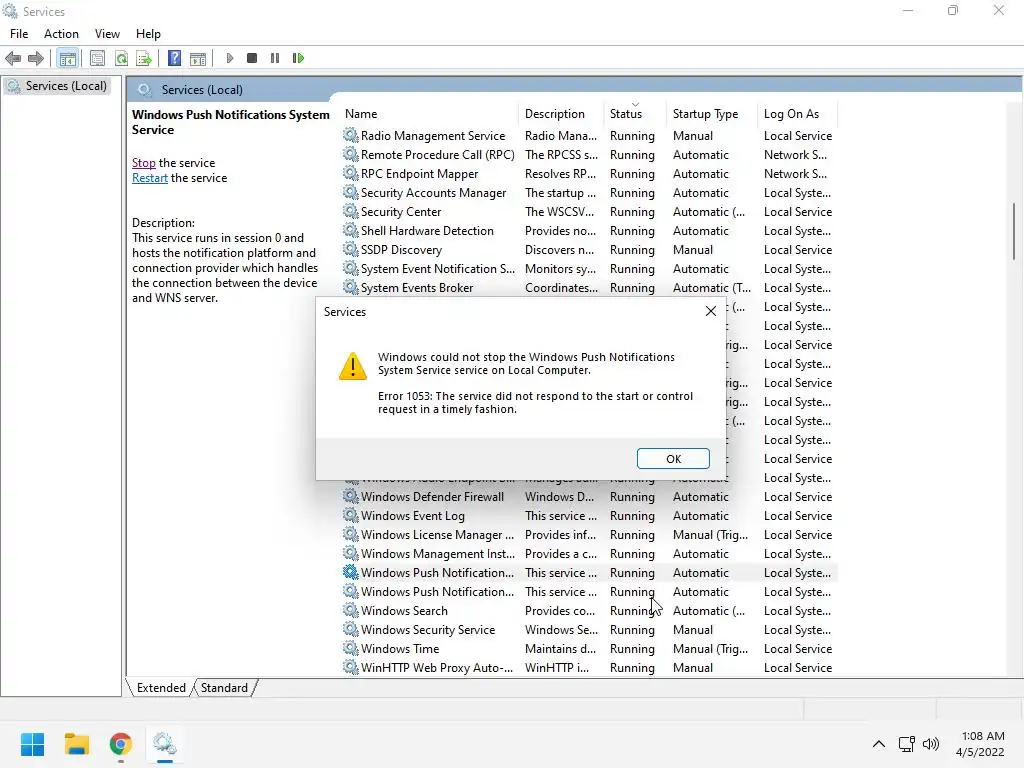
Task: Select Windows Management Instrumentation row
Action: tap(588, 552)
